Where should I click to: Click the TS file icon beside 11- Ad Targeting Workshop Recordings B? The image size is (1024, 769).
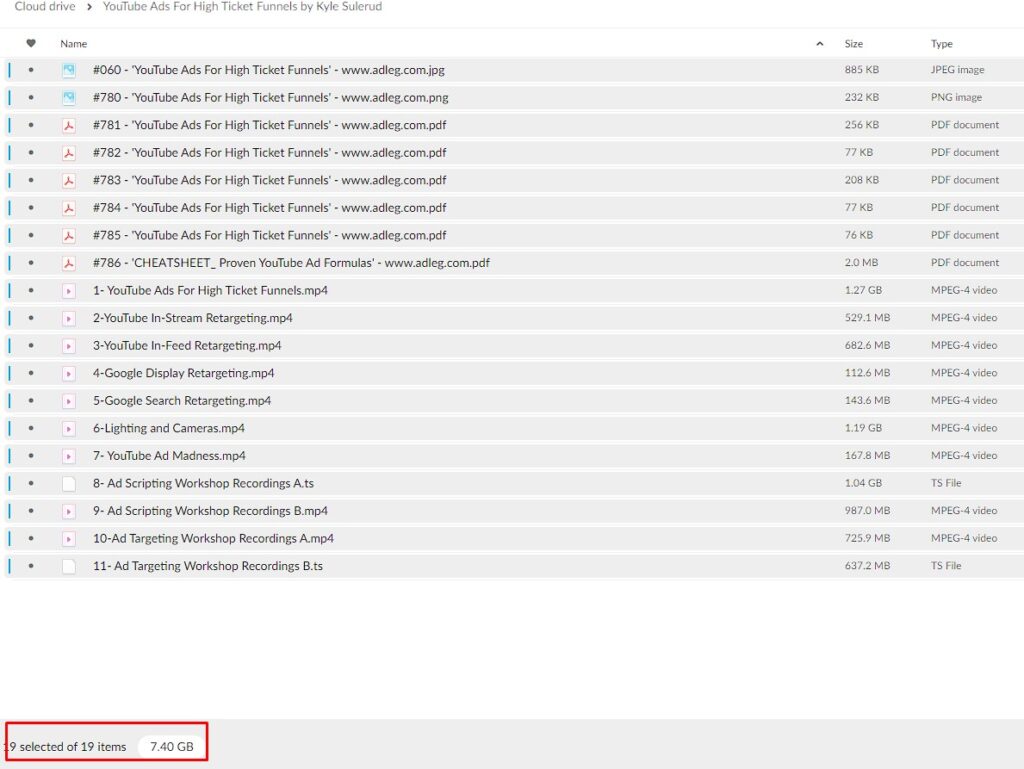click(x=68, y=565)
